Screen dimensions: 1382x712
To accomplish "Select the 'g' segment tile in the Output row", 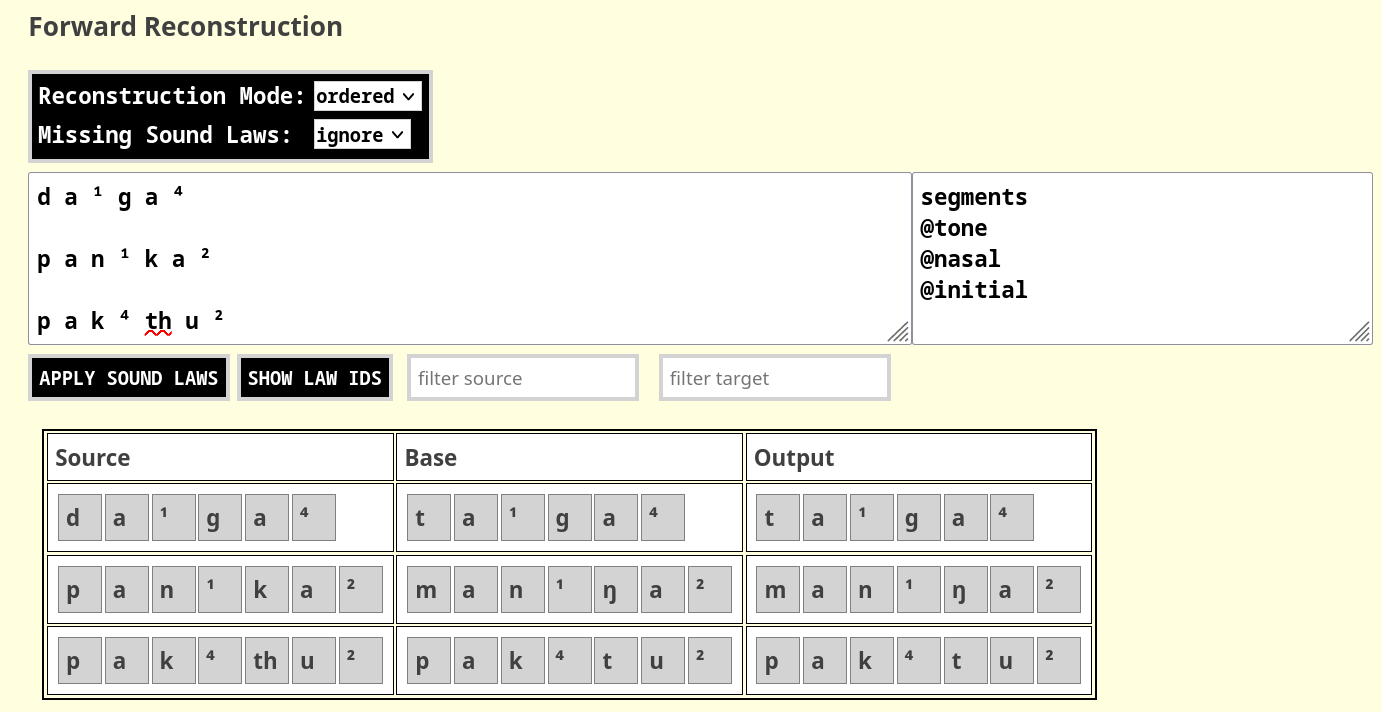I will click(x=918, y=517).
